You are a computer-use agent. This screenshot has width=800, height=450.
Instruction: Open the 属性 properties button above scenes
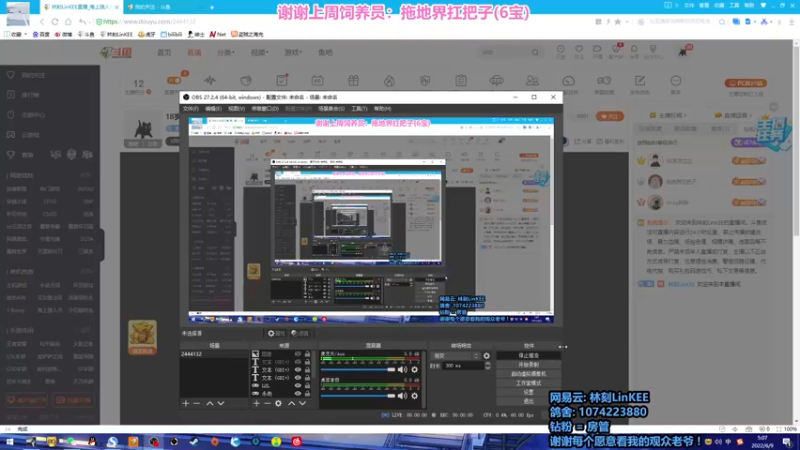coord(276,333)
